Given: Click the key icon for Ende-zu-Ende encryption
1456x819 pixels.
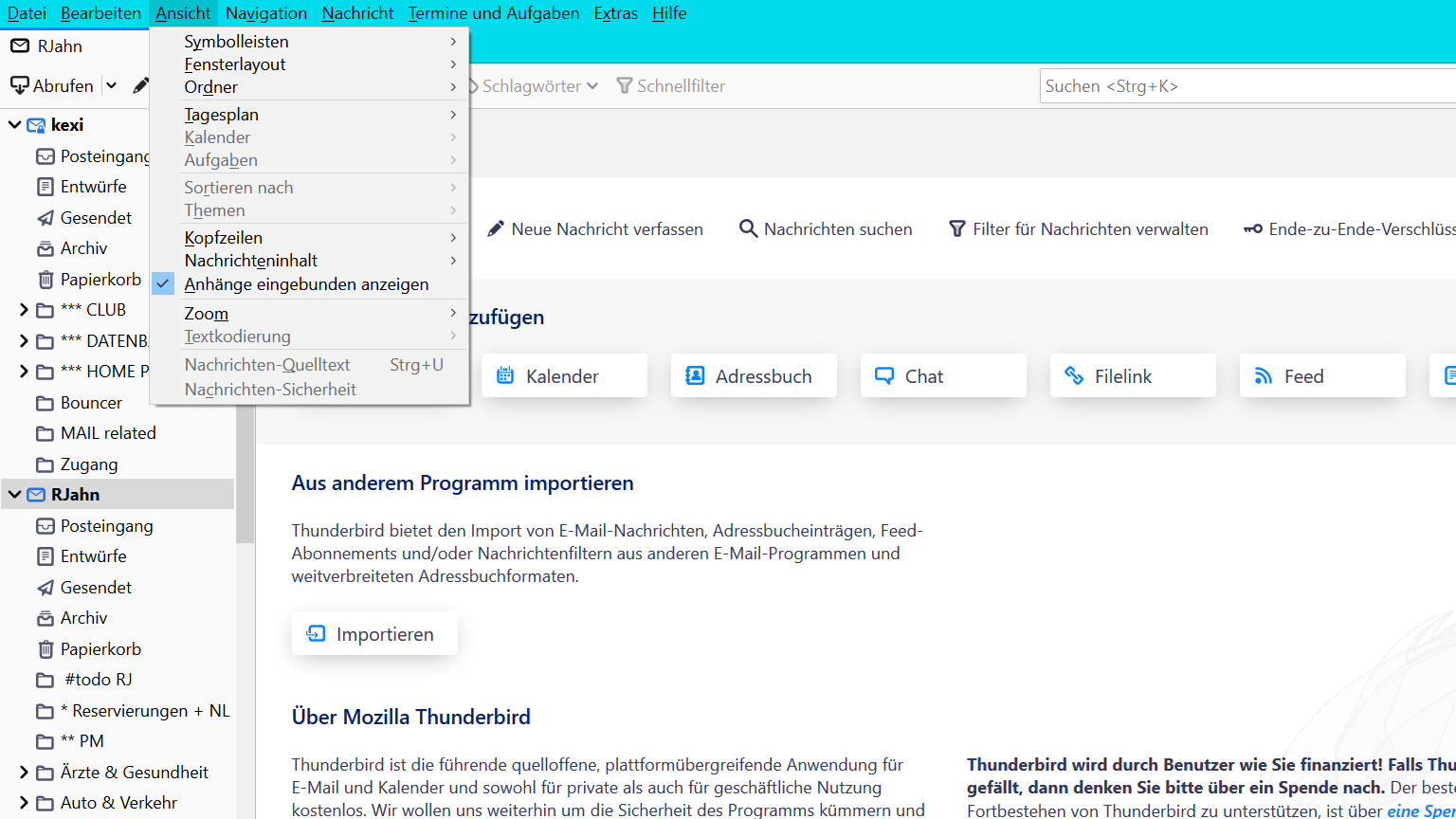Looking at the screenshot, I should pos(1253,228).
